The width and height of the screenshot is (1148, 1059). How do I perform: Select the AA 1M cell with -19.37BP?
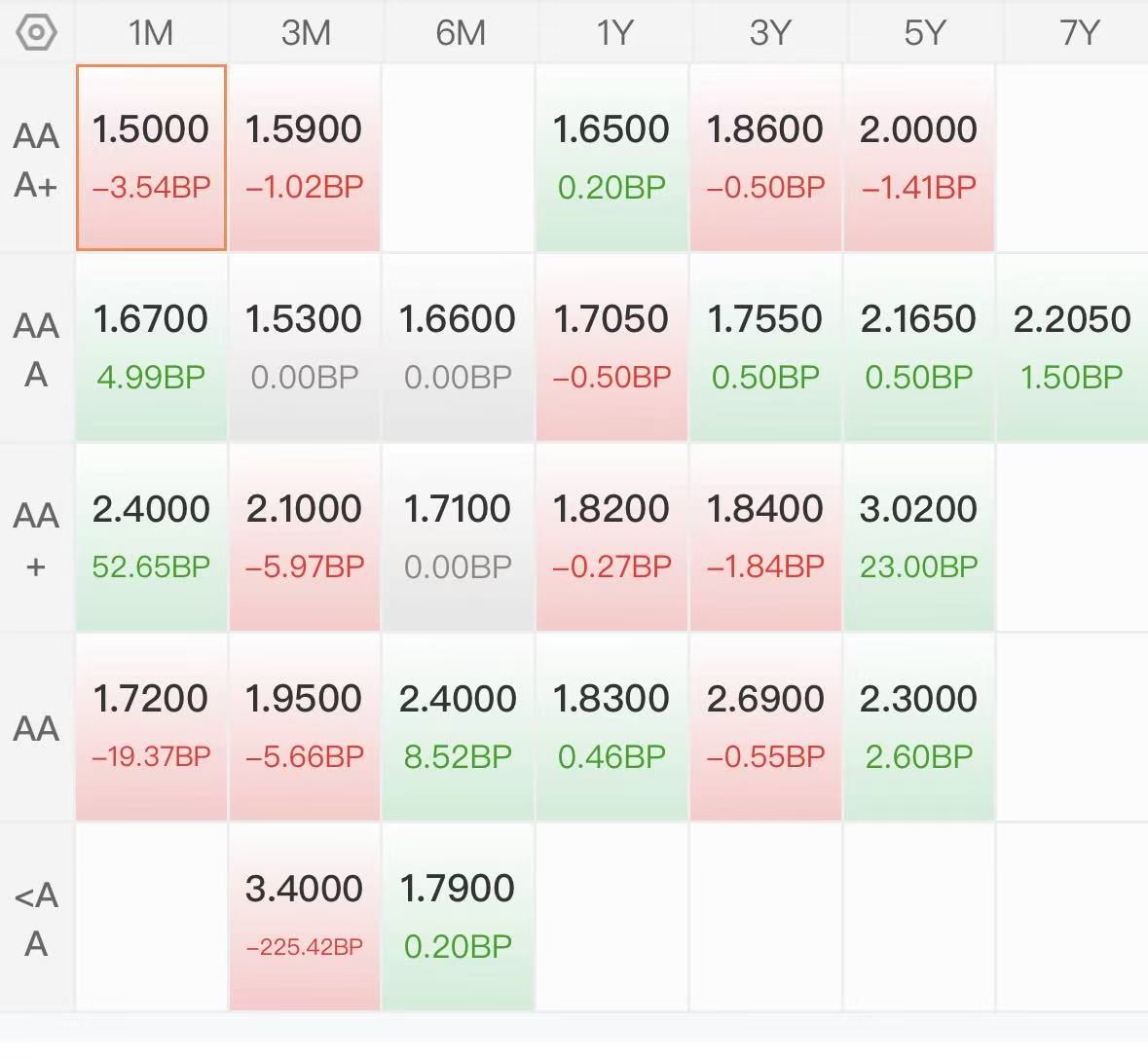pos(152,727)
